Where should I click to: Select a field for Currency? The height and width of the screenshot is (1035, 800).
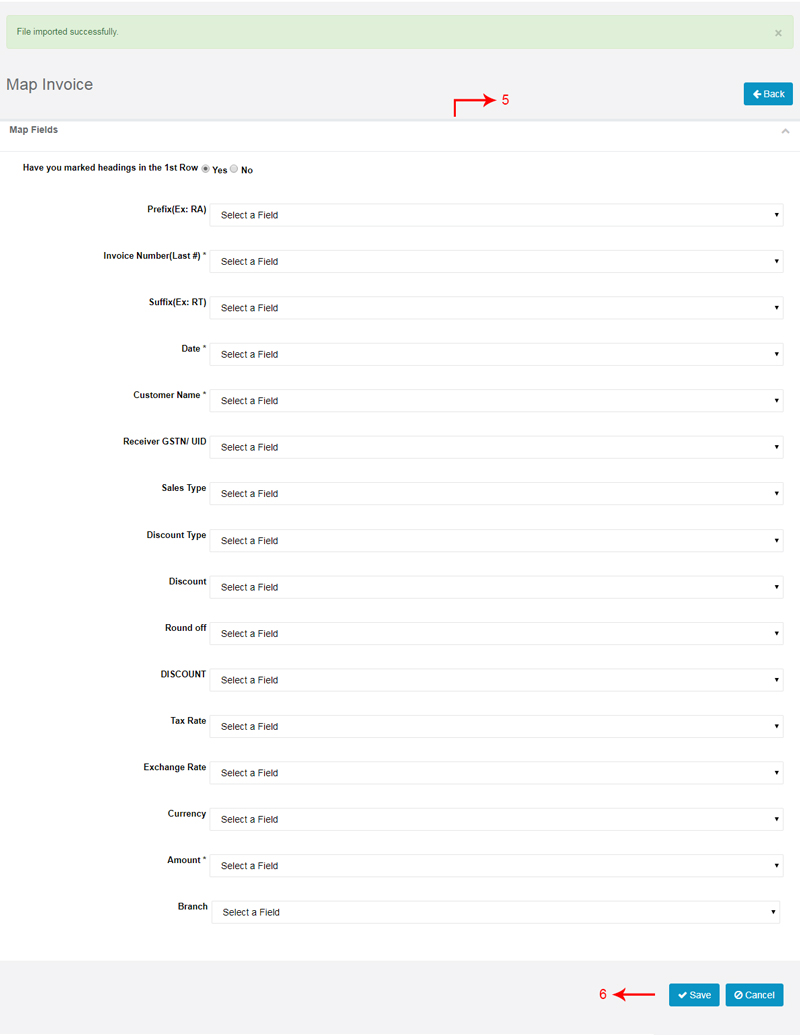[496, 819]
